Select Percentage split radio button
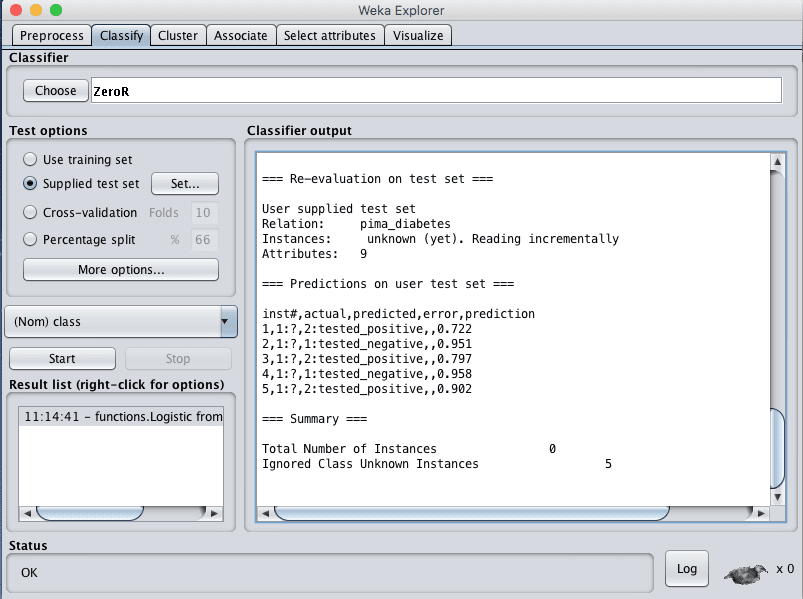803x599 pixels. coord(30,239)
